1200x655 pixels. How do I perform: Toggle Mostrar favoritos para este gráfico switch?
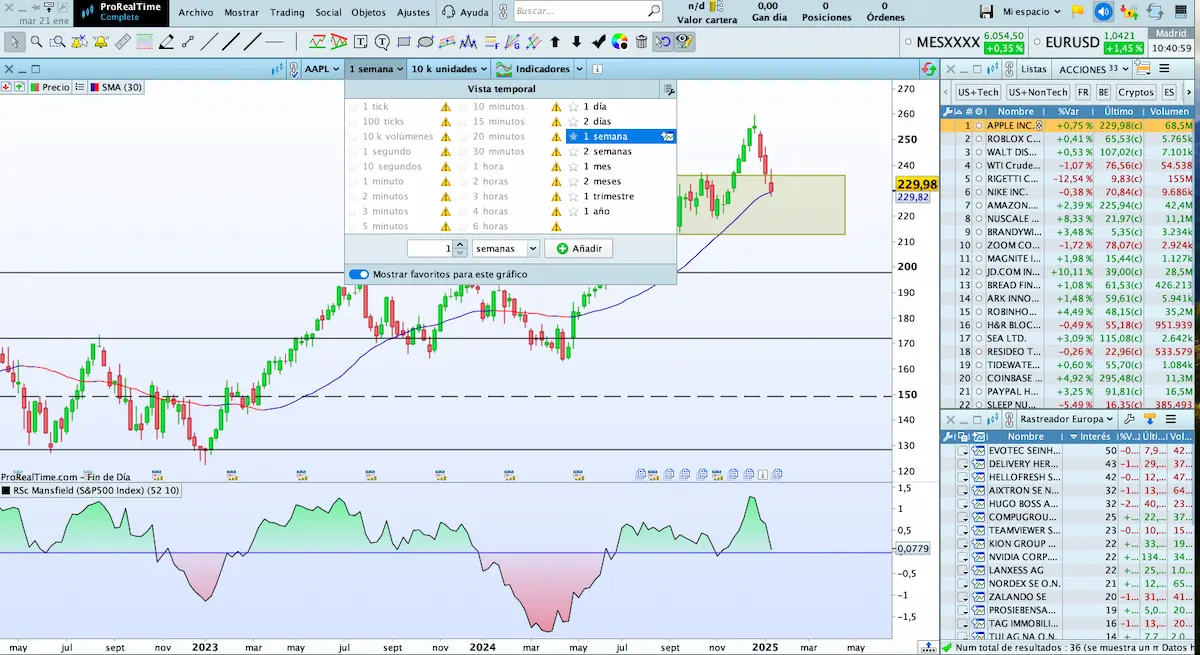click(359, 274)
